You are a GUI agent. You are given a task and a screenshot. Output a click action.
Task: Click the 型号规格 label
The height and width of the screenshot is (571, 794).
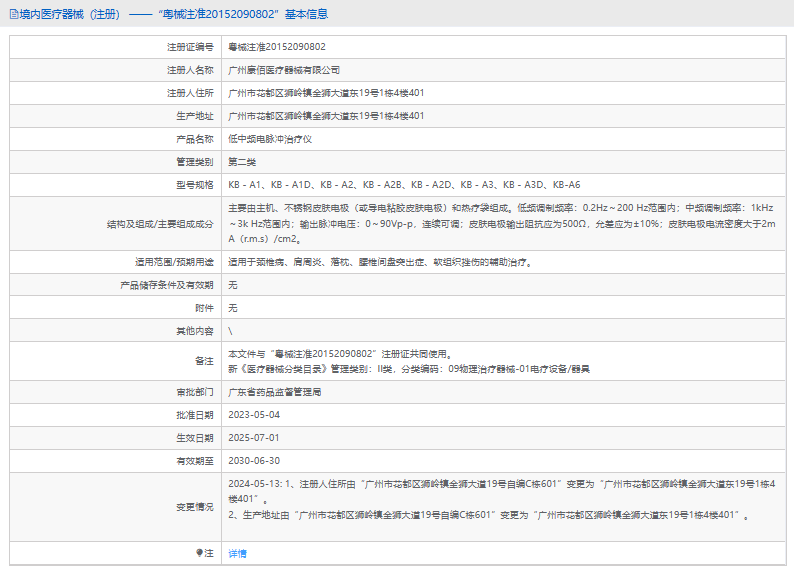coord(195,185)
